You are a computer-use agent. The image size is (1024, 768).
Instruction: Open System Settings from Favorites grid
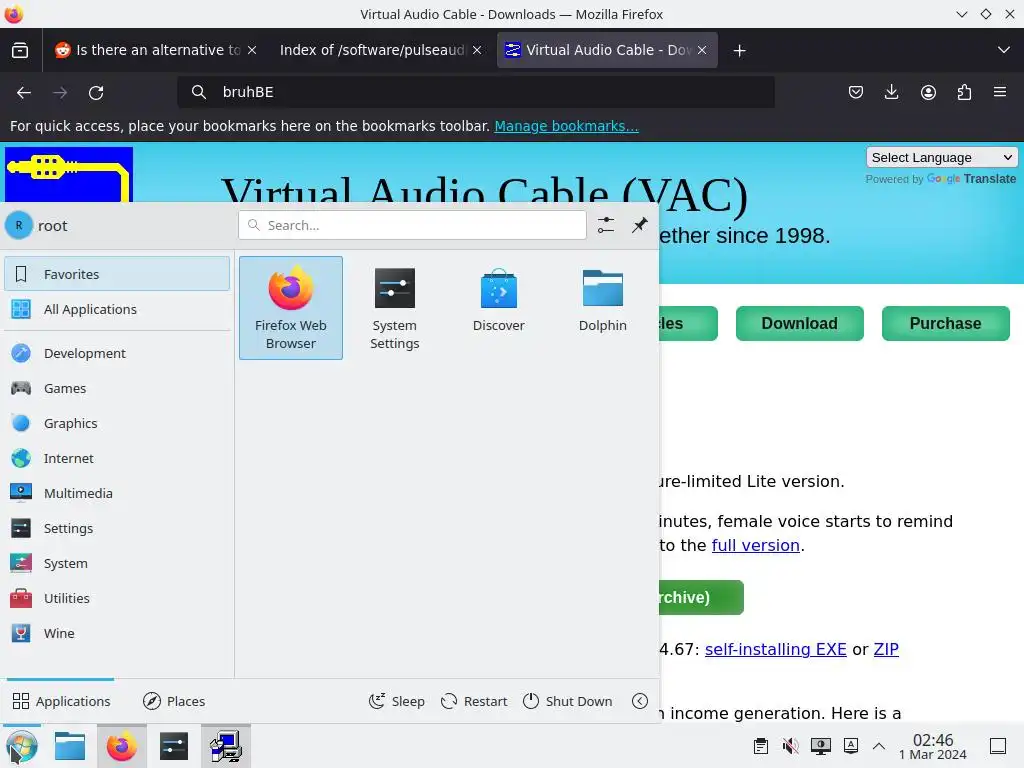[394, 308]
